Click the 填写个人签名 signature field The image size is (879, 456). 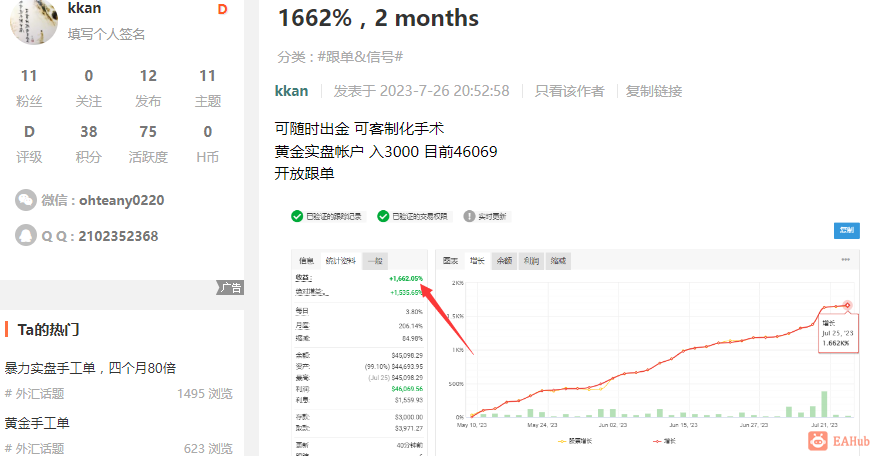107,34
